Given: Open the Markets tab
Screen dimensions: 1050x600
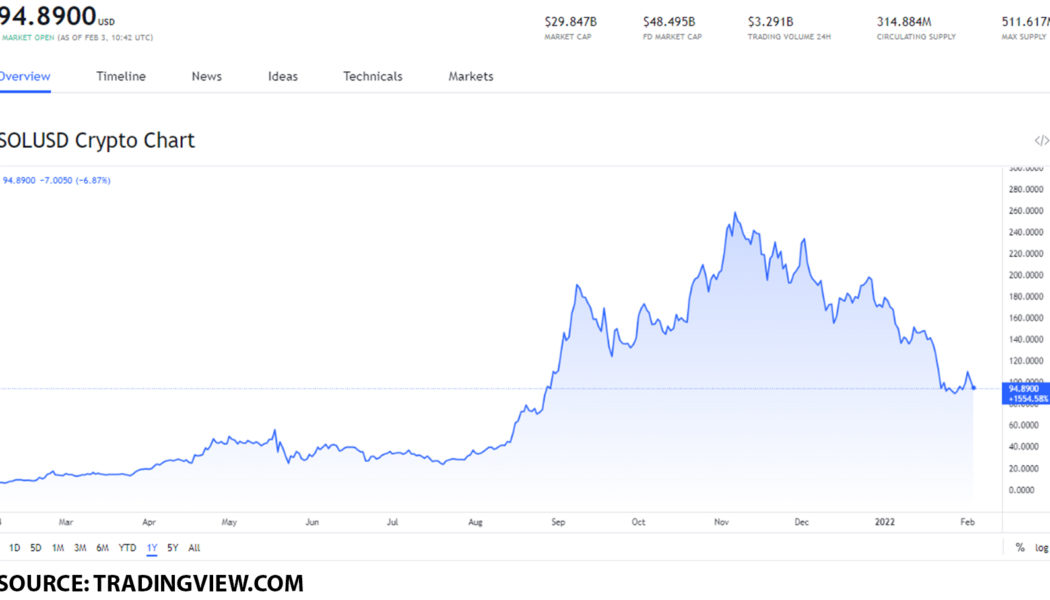Looking at the screenshot, I should (469, 76).
